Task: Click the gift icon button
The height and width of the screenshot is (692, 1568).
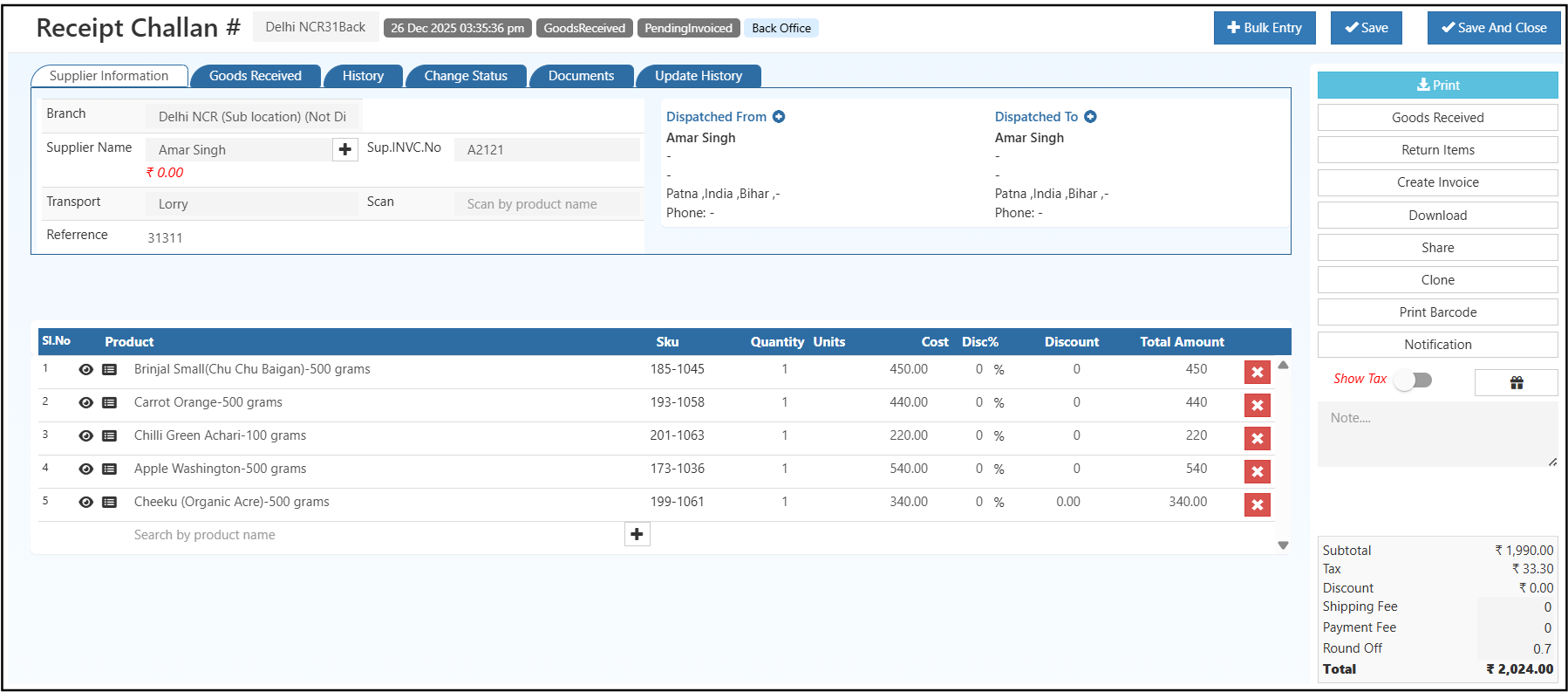Action: point(1516,382)
